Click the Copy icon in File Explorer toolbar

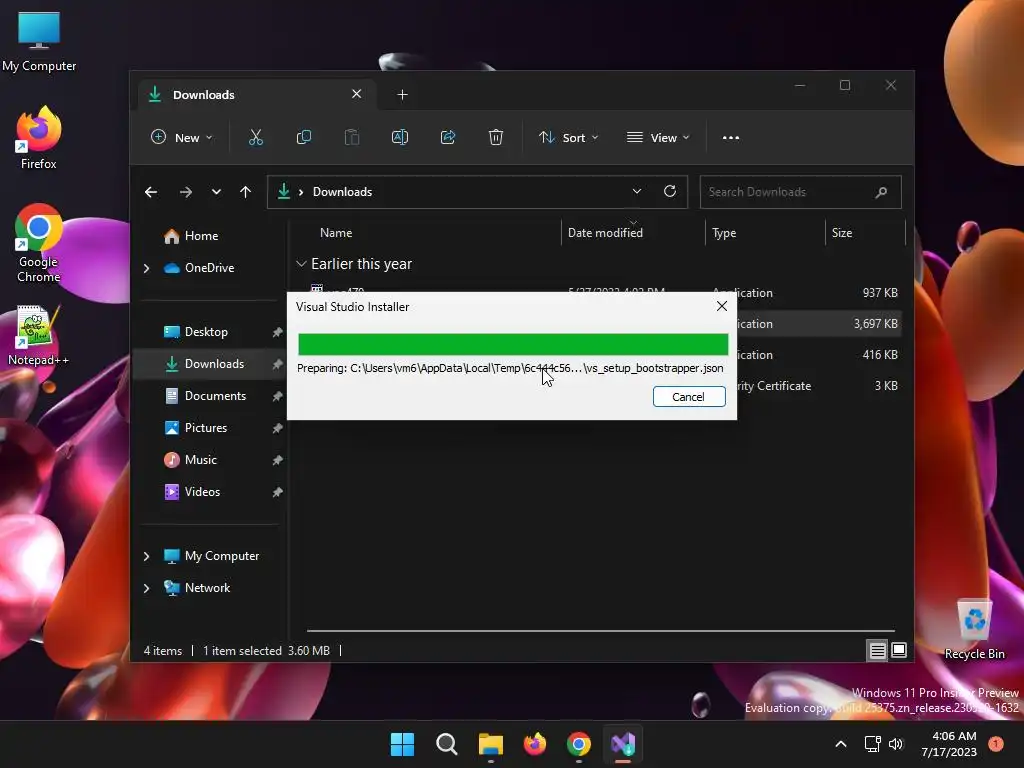click(x=304, y=137)
